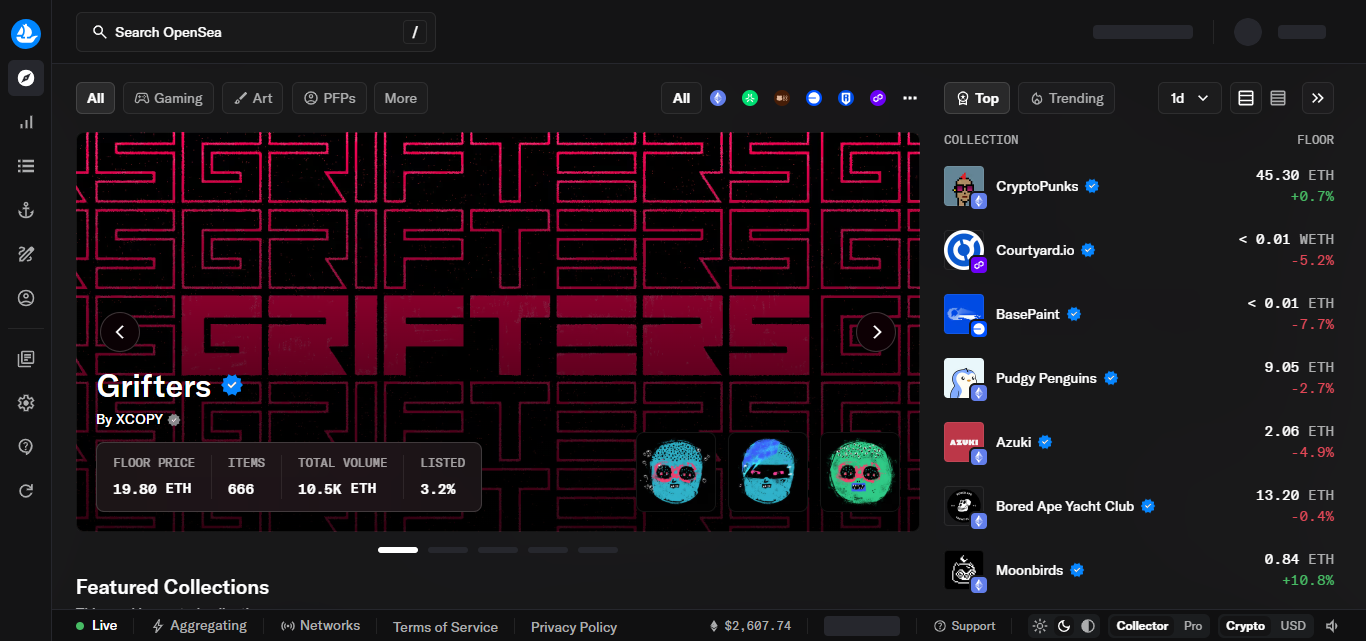
Task: Collapse the rankings panel with double chevron
Action: (1318, 98)
